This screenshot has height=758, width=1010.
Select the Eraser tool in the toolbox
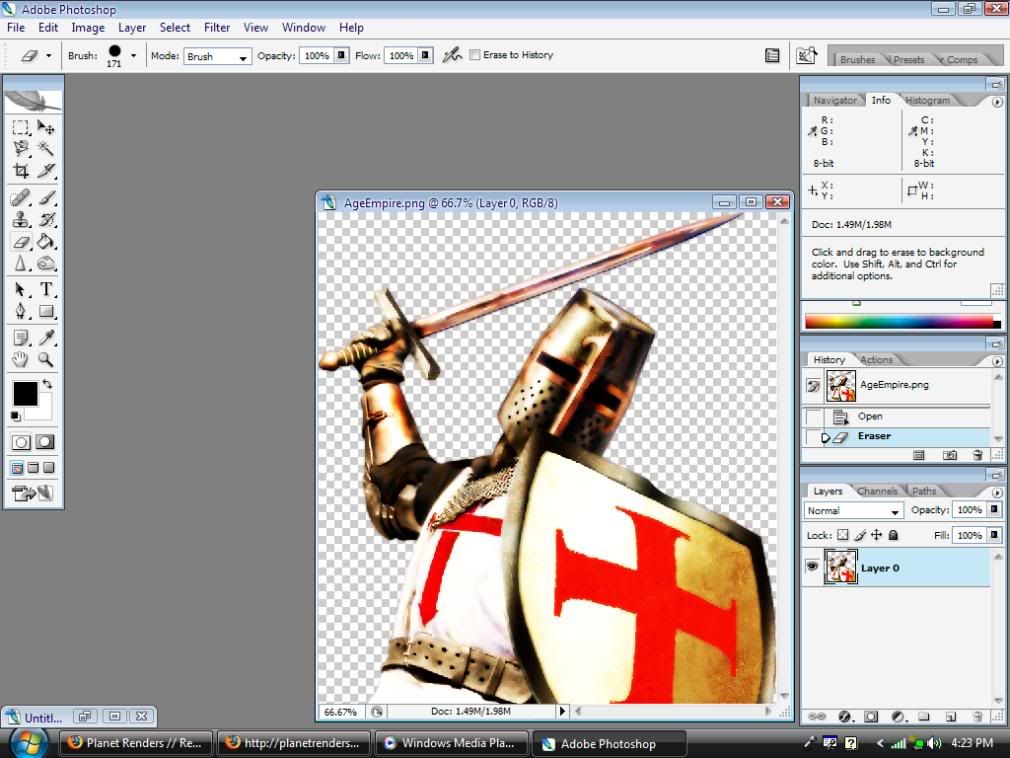(x=21, y=242)
